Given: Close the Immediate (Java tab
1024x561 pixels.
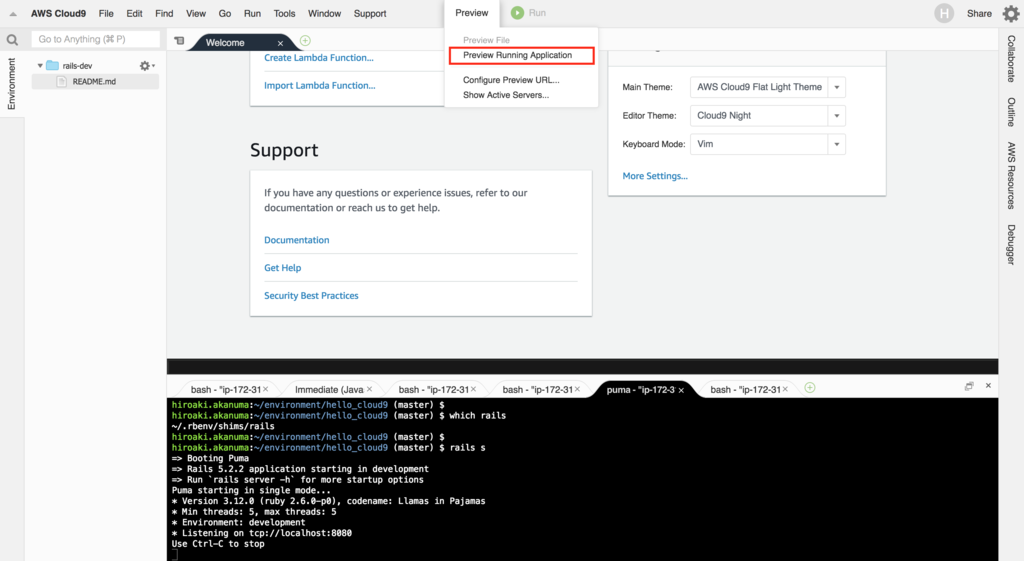Looking at the screenshot, I should (370, 389).
